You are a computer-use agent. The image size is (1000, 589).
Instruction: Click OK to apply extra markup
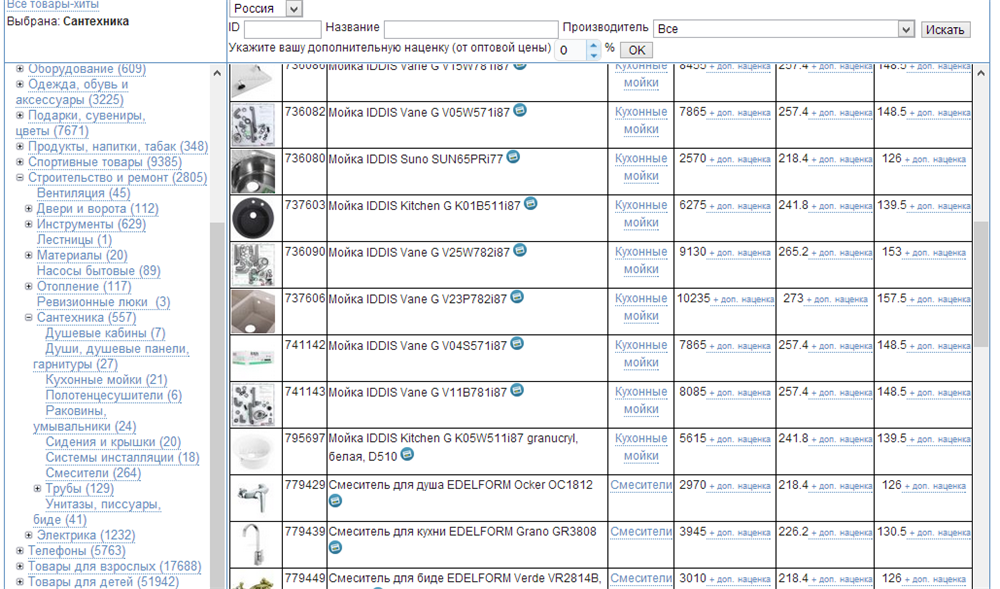tap(636, 50)
